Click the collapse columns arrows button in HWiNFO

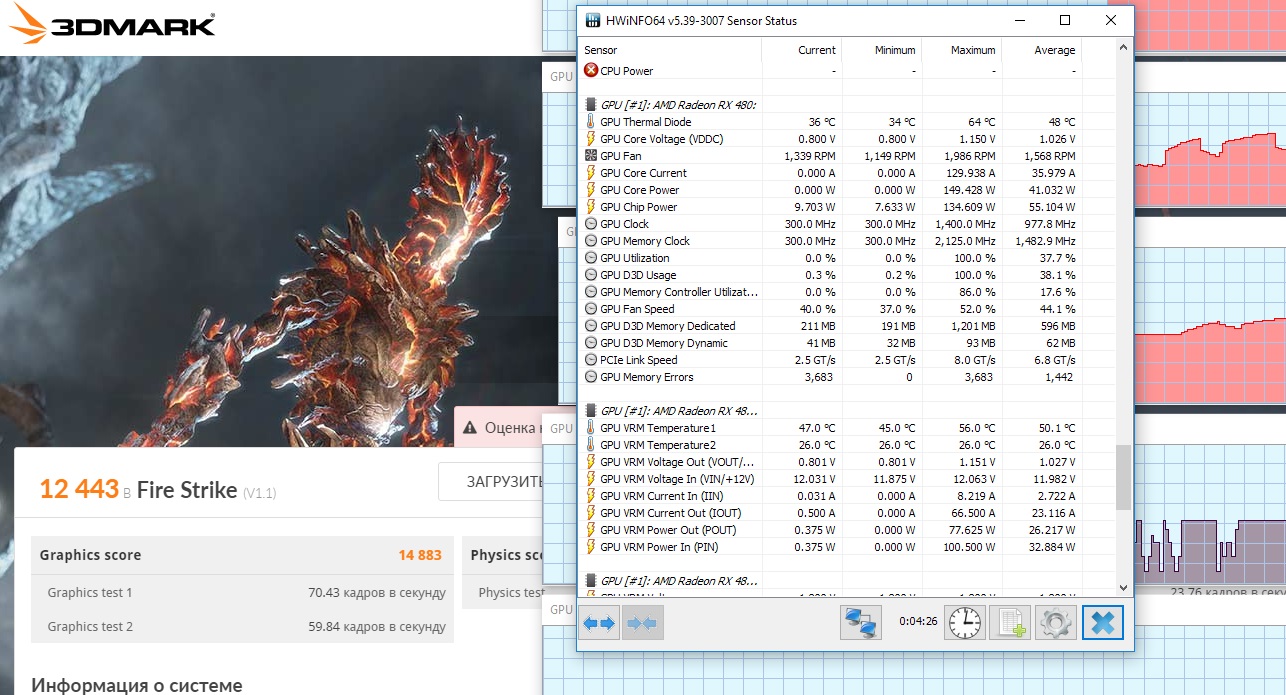click(x=642, y=623)
